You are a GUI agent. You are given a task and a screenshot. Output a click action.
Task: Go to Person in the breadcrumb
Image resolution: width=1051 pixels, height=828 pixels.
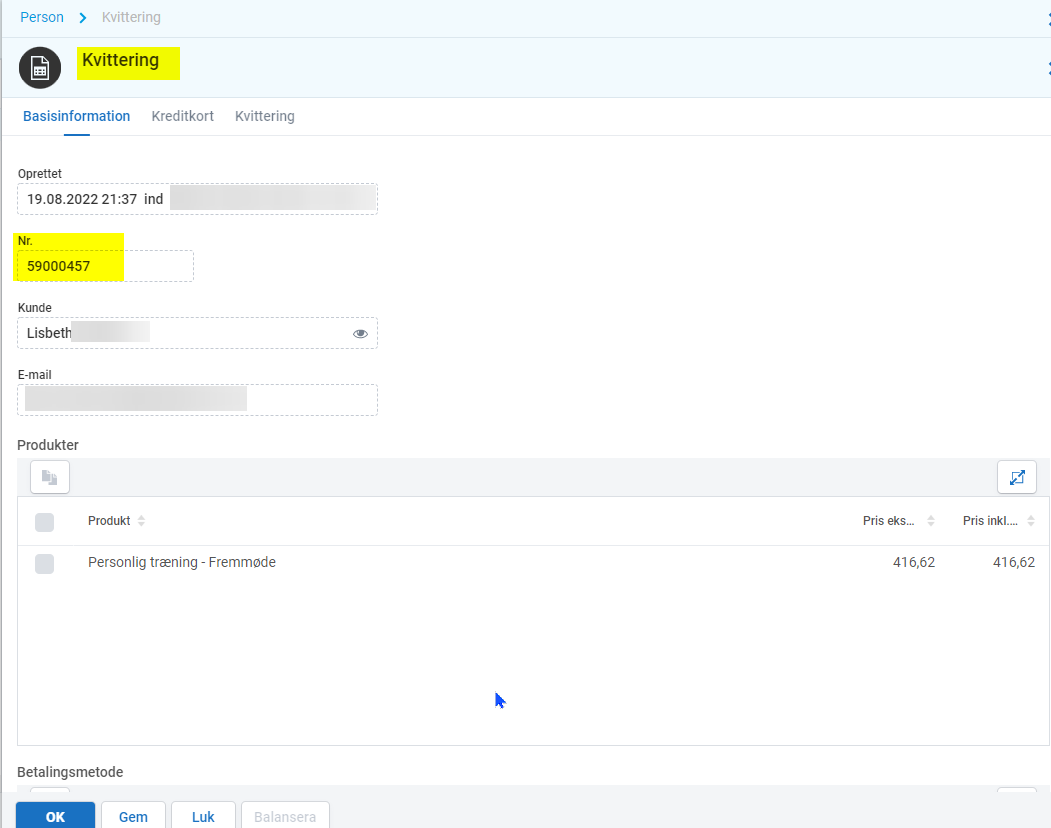coord(42,17)
